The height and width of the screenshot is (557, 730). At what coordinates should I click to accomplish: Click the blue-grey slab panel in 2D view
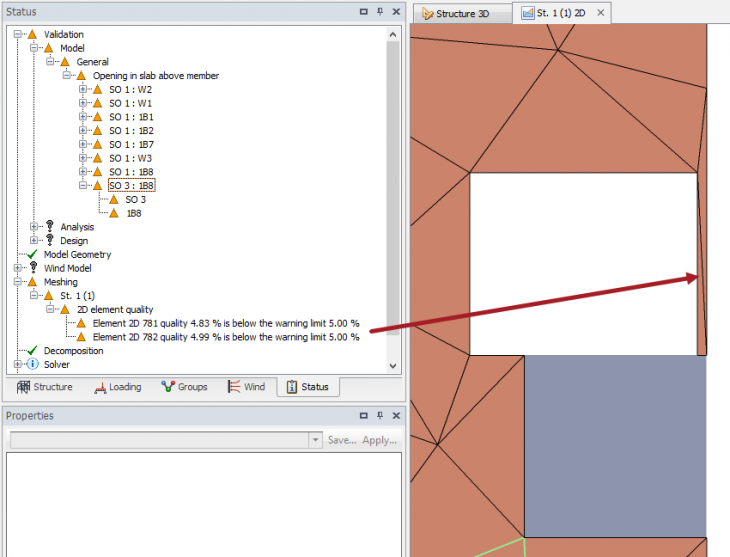(615, 446)
